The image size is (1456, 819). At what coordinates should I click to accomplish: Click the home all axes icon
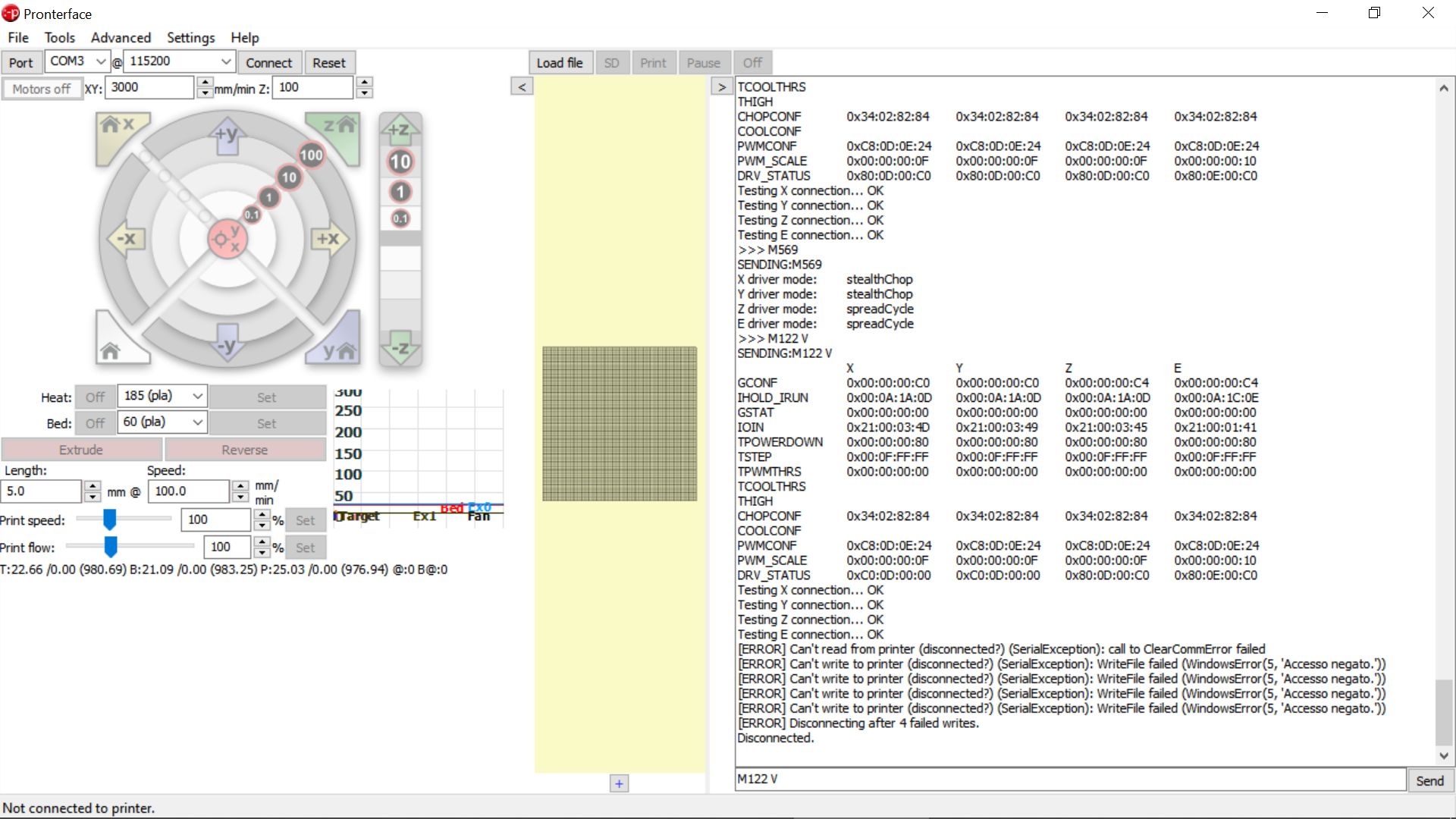[x=114, y=347]
